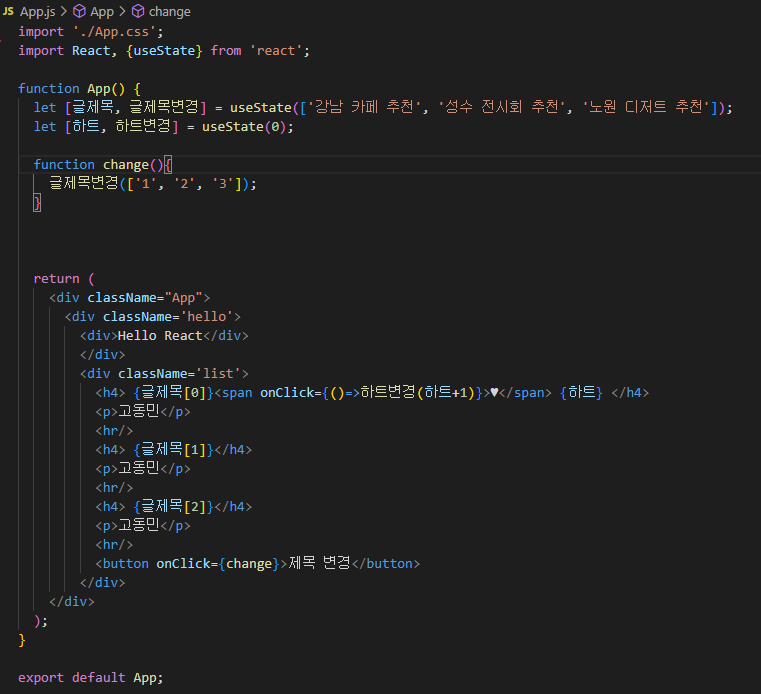Select the App symbol in breadcrumb
The image size is (761, 694).
click(x=102, y=12)
